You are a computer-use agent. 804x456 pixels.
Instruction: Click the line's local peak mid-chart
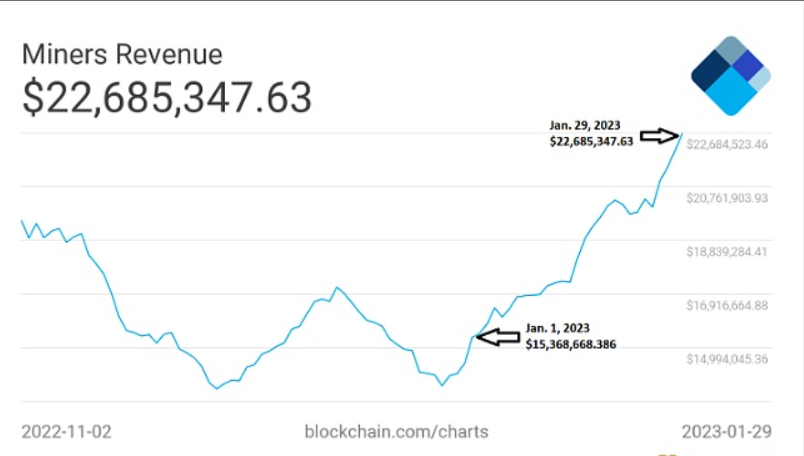point(336,288)
